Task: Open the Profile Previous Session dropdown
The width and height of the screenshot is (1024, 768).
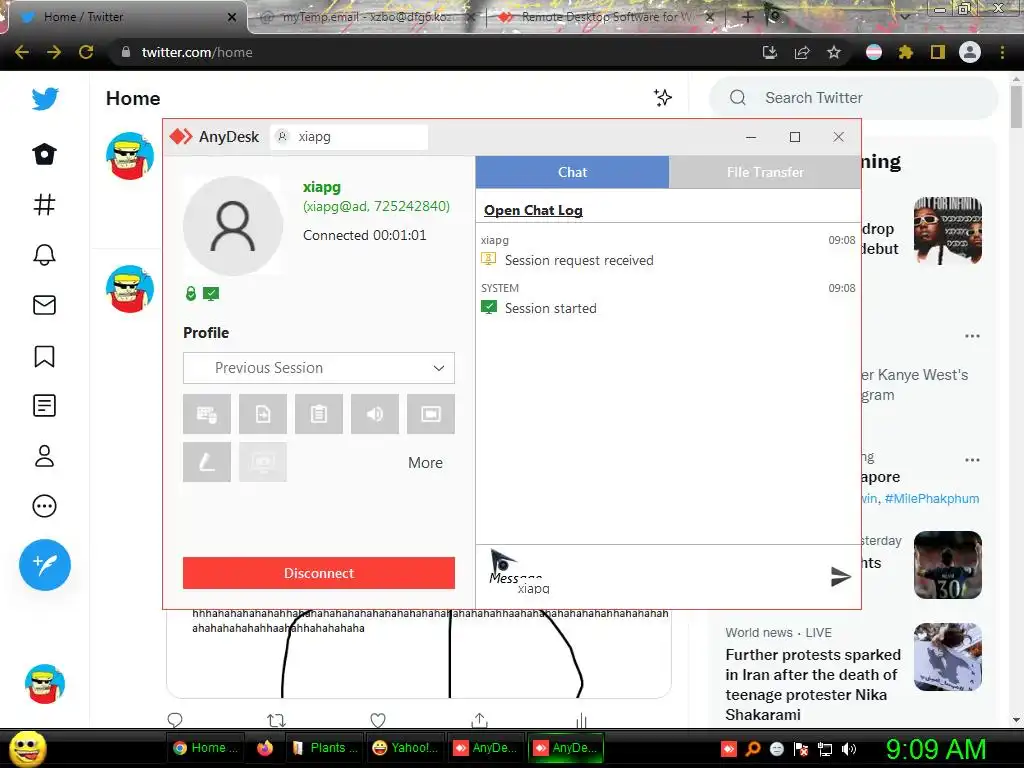Action: [319, 368]
